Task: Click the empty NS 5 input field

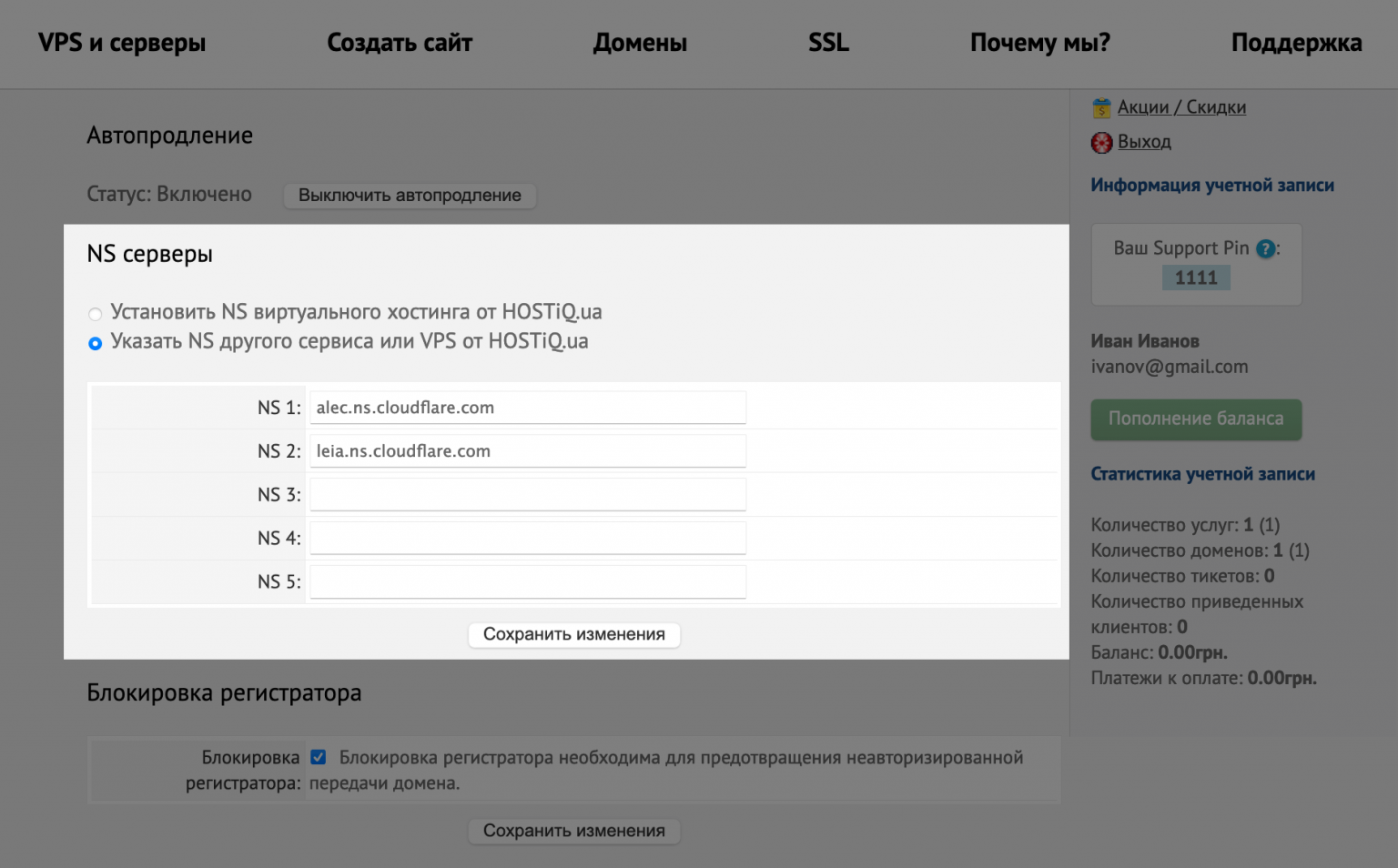Action: (528, 582)
